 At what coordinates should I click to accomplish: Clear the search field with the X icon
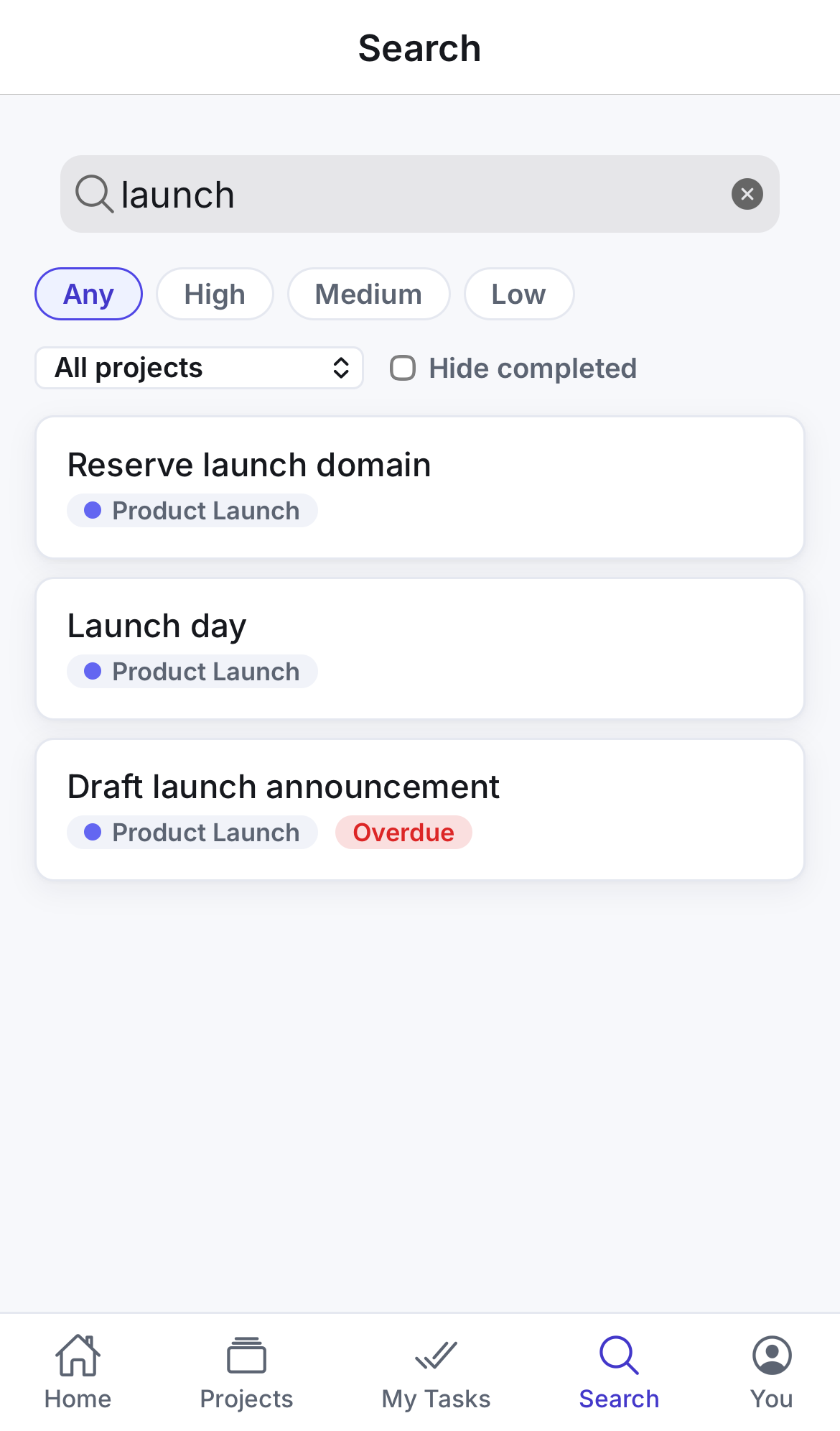(747, 194)
